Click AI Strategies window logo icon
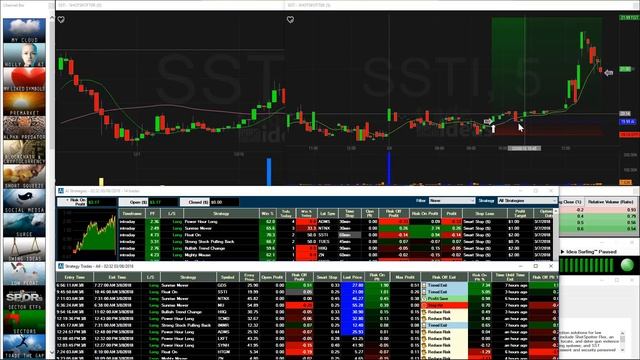This screenshot has width=640, height=360. (x=60, y=191)
